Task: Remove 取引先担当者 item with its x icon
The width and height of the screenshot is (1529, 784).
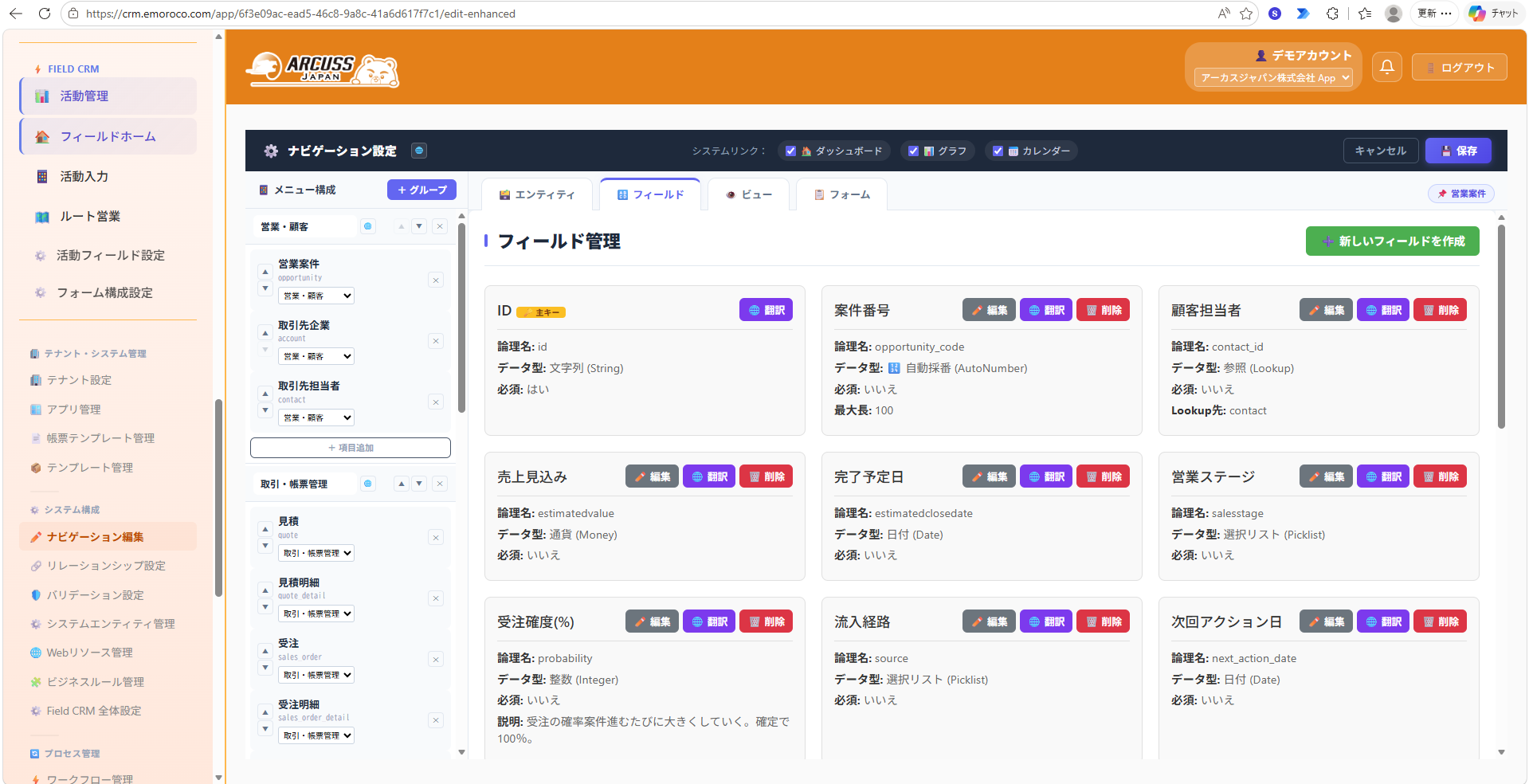Action: [x=436, y=402]
